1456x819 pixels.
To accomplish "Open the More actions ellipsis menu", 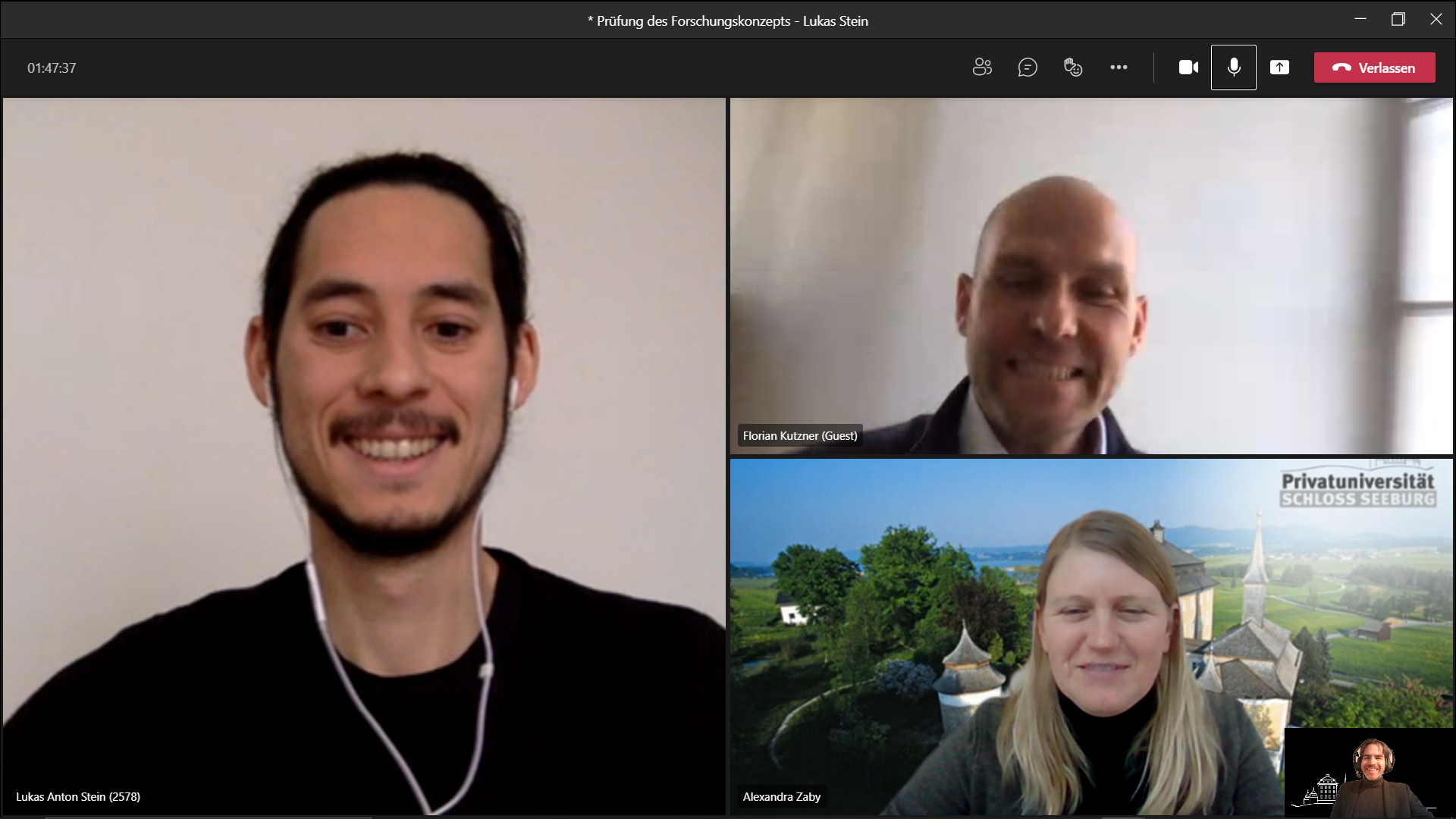I will 1119,67.
